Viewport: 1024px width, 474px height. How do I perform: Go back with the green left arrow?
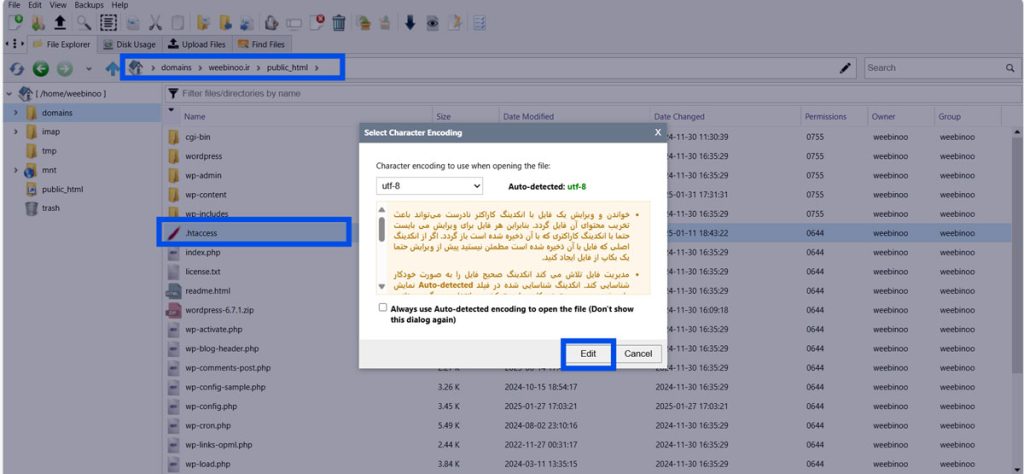tap(40, 69)
